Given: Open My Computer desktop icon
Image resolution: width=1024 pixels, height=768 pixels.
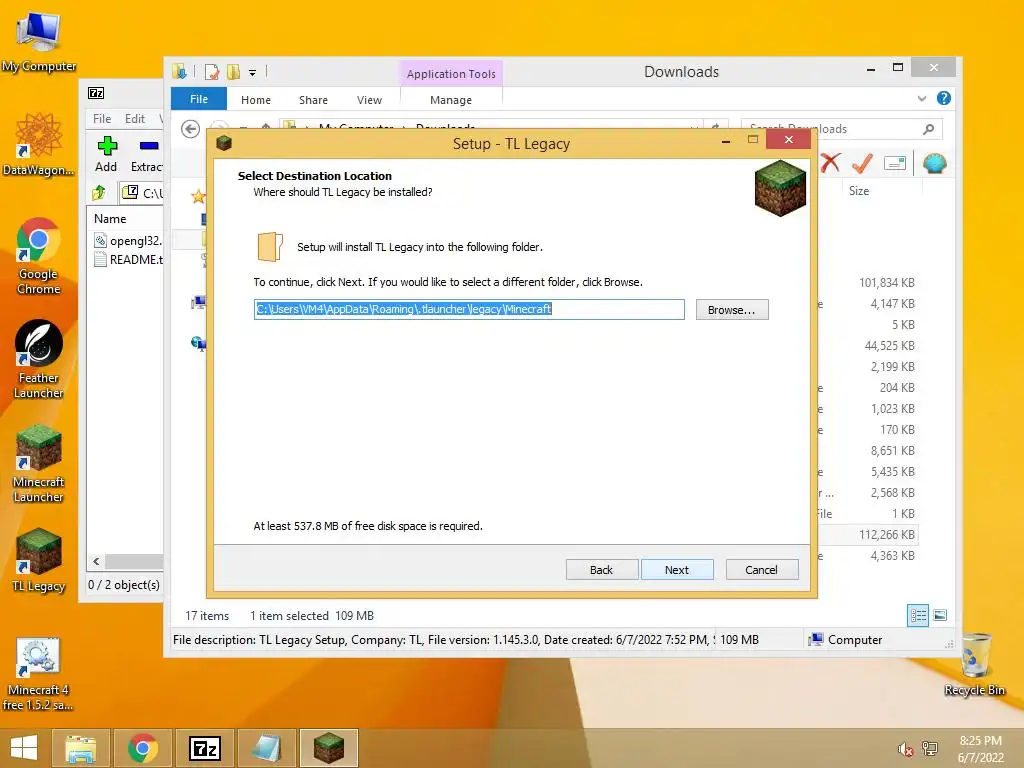Looking at the screenshot, I should (39, 41).
